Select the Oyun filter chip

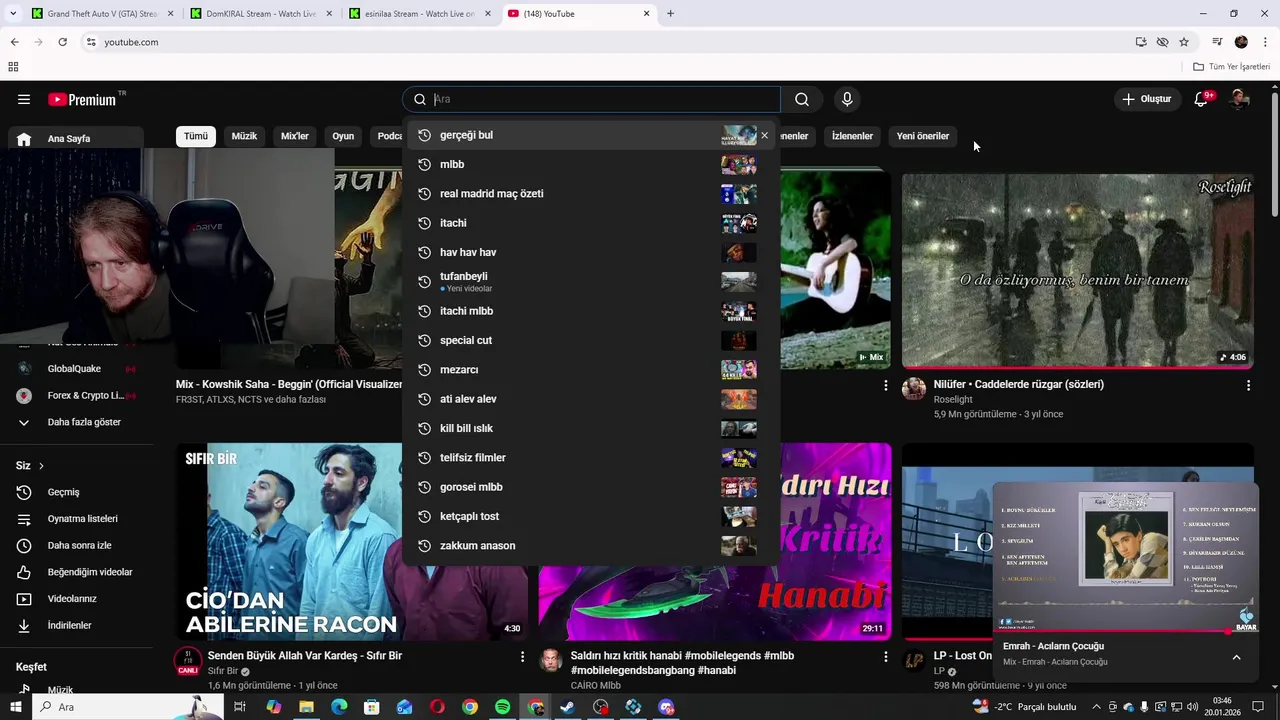[x=343, y=136]
